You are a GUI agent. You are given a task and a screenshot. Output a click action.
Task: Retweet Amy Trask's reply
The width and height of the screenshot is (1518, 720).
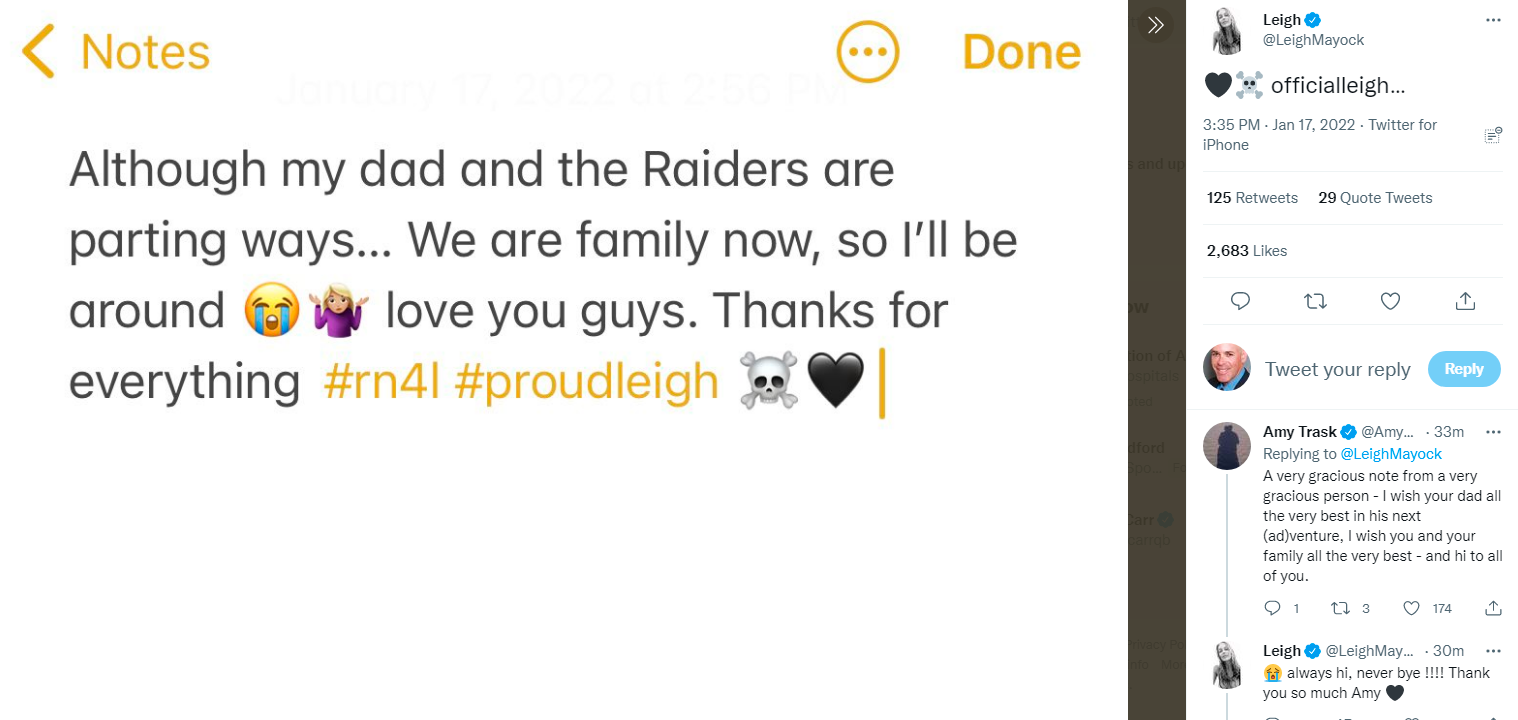point(1341,608)
